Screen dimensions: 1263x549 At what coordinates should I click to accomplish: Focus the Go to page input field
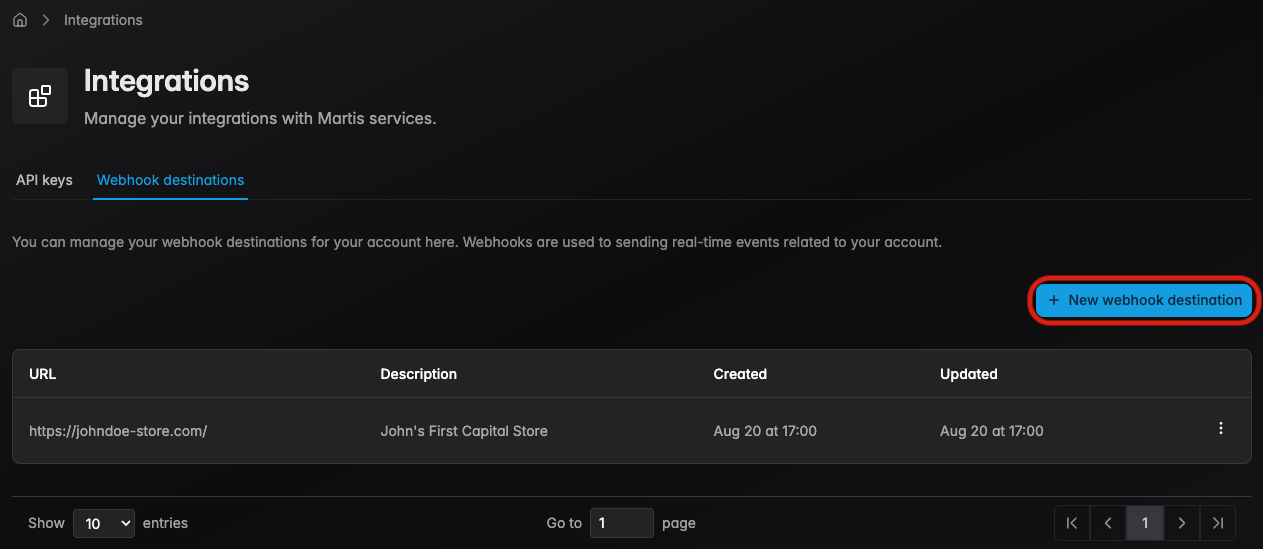coord(621,523)
